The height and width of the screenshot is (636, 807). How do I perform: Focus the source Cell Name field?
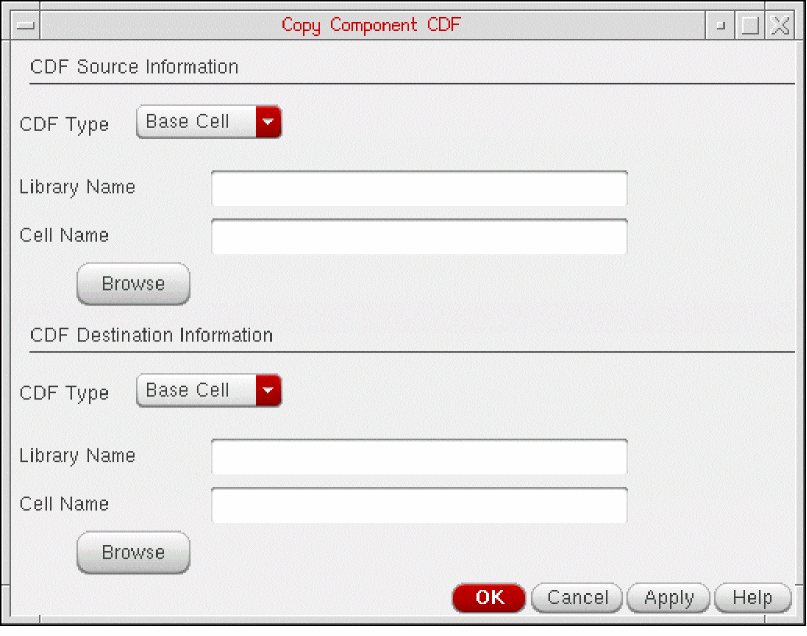coord(419,236)
